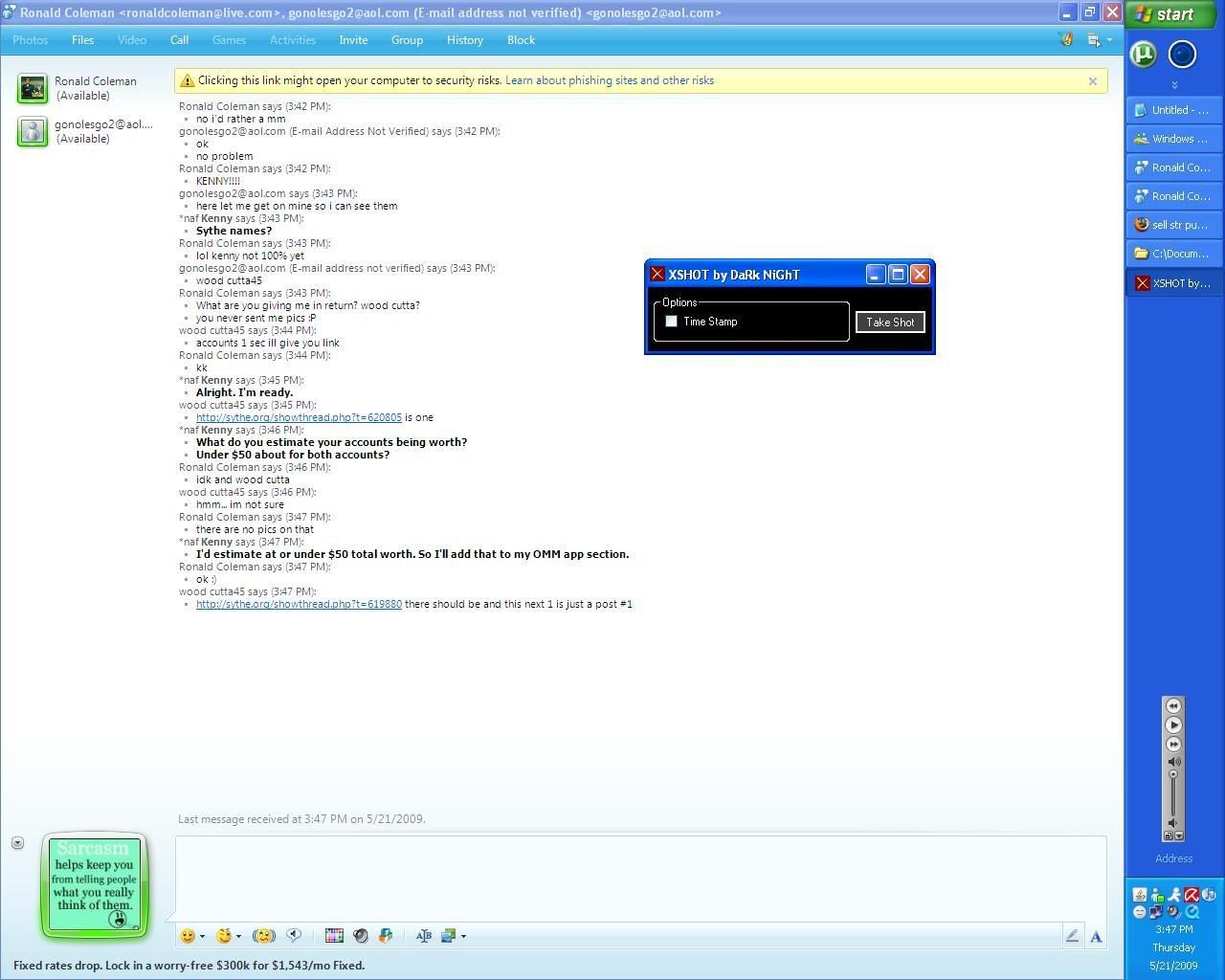
Task: Click the colored blocks icon in chat toolbar
Action: point(386,936)
